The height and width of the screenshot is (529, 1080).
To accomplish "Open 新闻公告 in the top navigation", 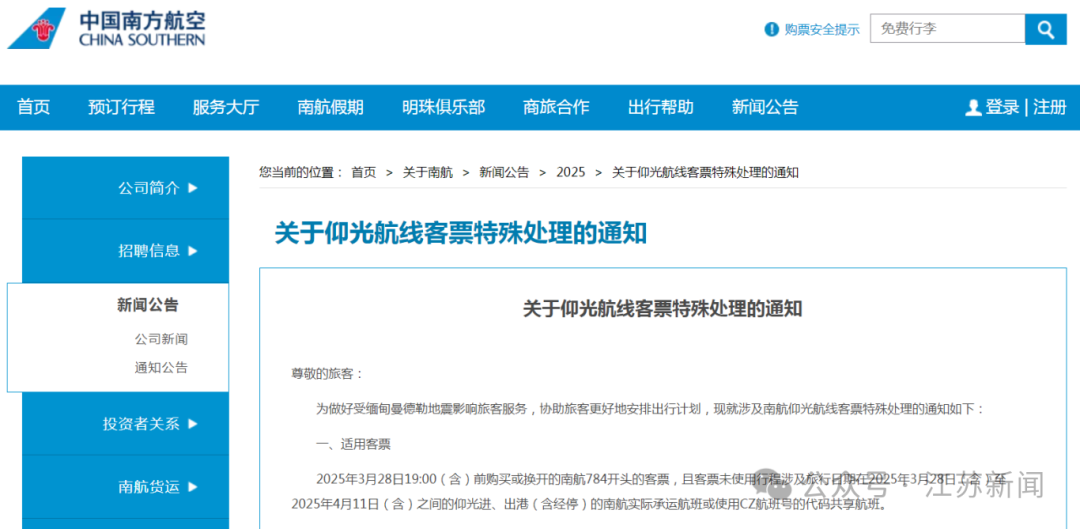I will [x=765, y=107].
